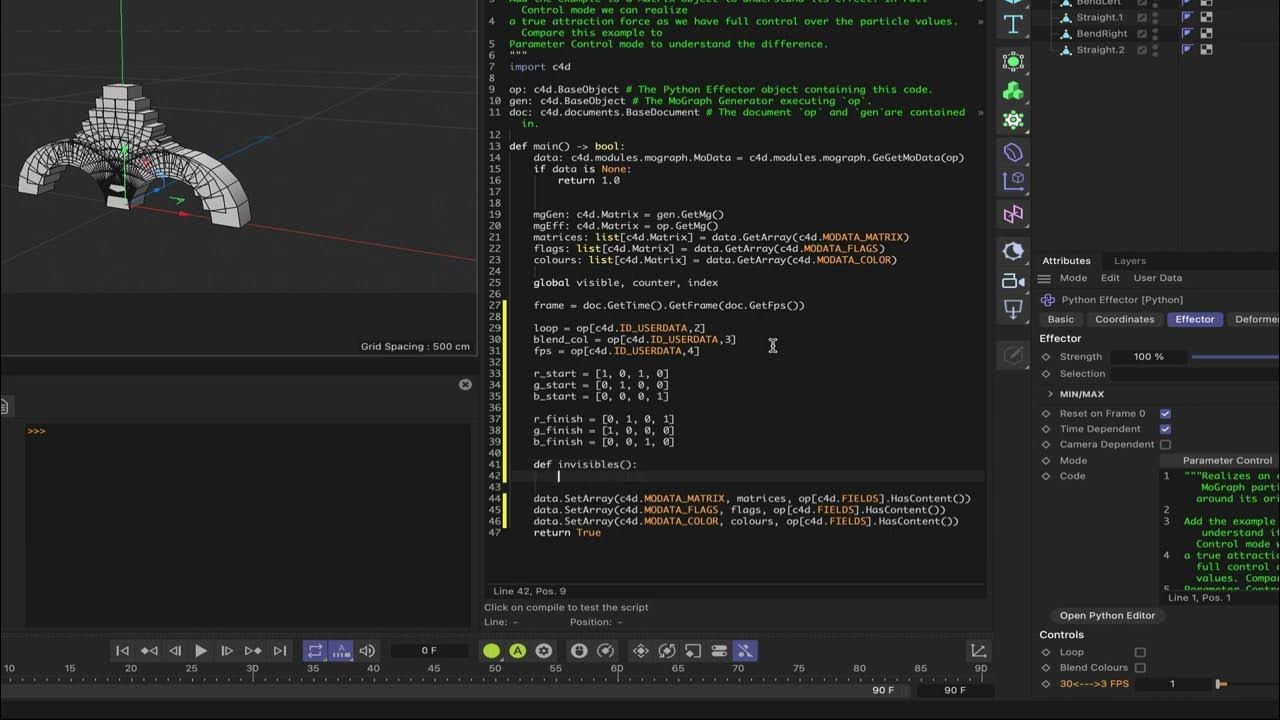Open the axis coordinate tool icon
The image size is (1280, 720).
click(1013, 181)
